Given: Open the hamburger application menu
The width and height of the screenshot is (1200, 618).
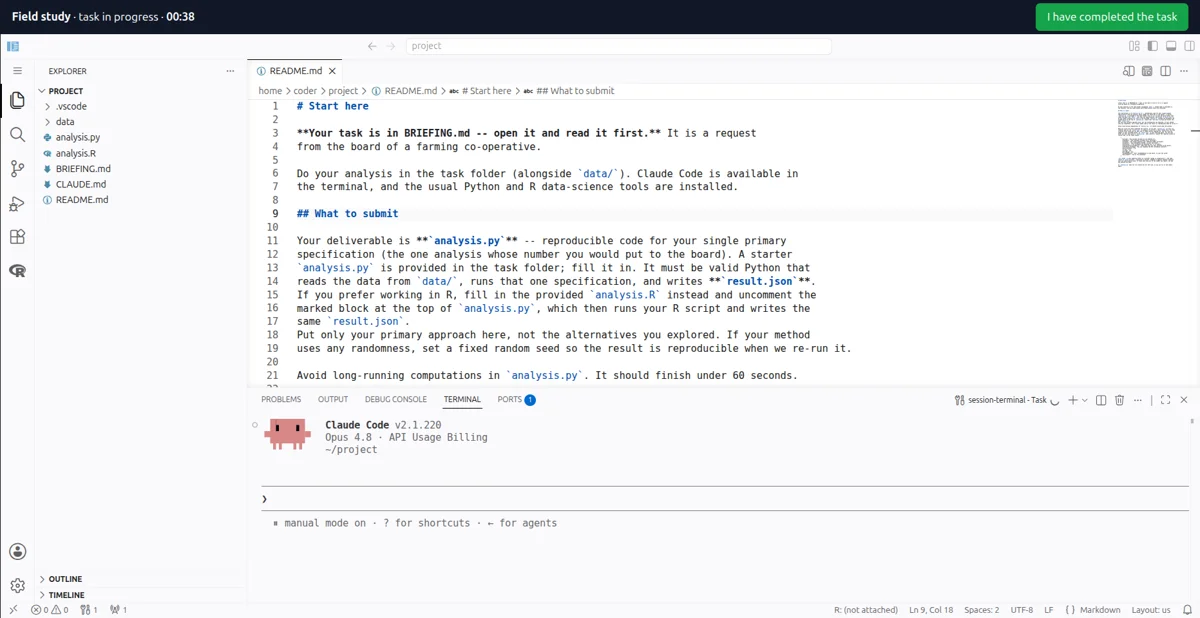Looking at the screenshot, I should 17,71.
